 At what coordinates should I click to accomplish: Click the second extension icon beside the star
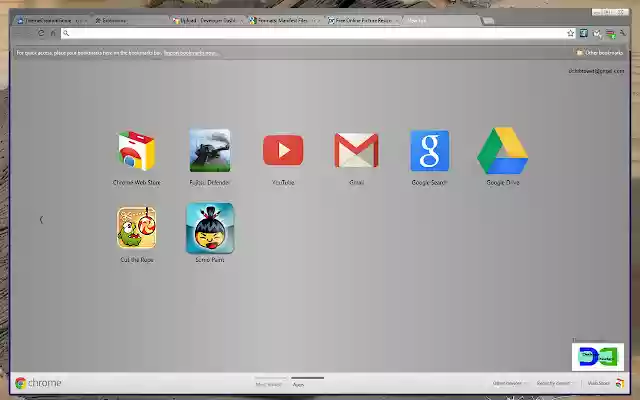597,34
